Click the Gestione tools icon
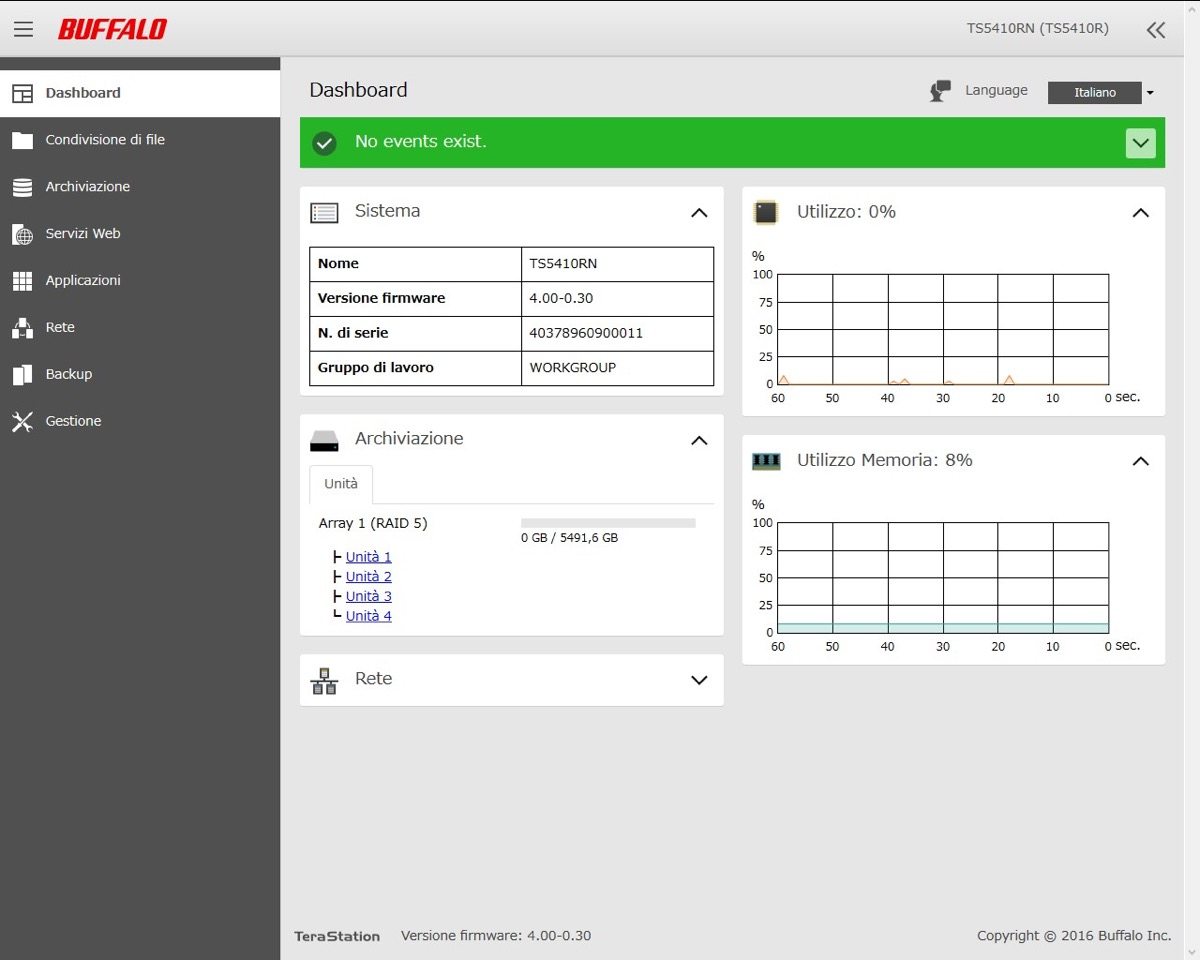 coord(23,421)
